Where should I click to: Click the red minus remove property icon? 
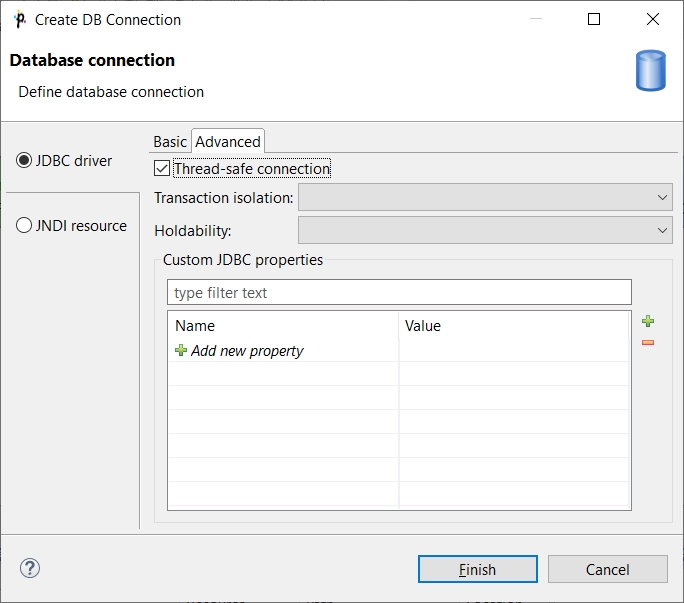648,343
